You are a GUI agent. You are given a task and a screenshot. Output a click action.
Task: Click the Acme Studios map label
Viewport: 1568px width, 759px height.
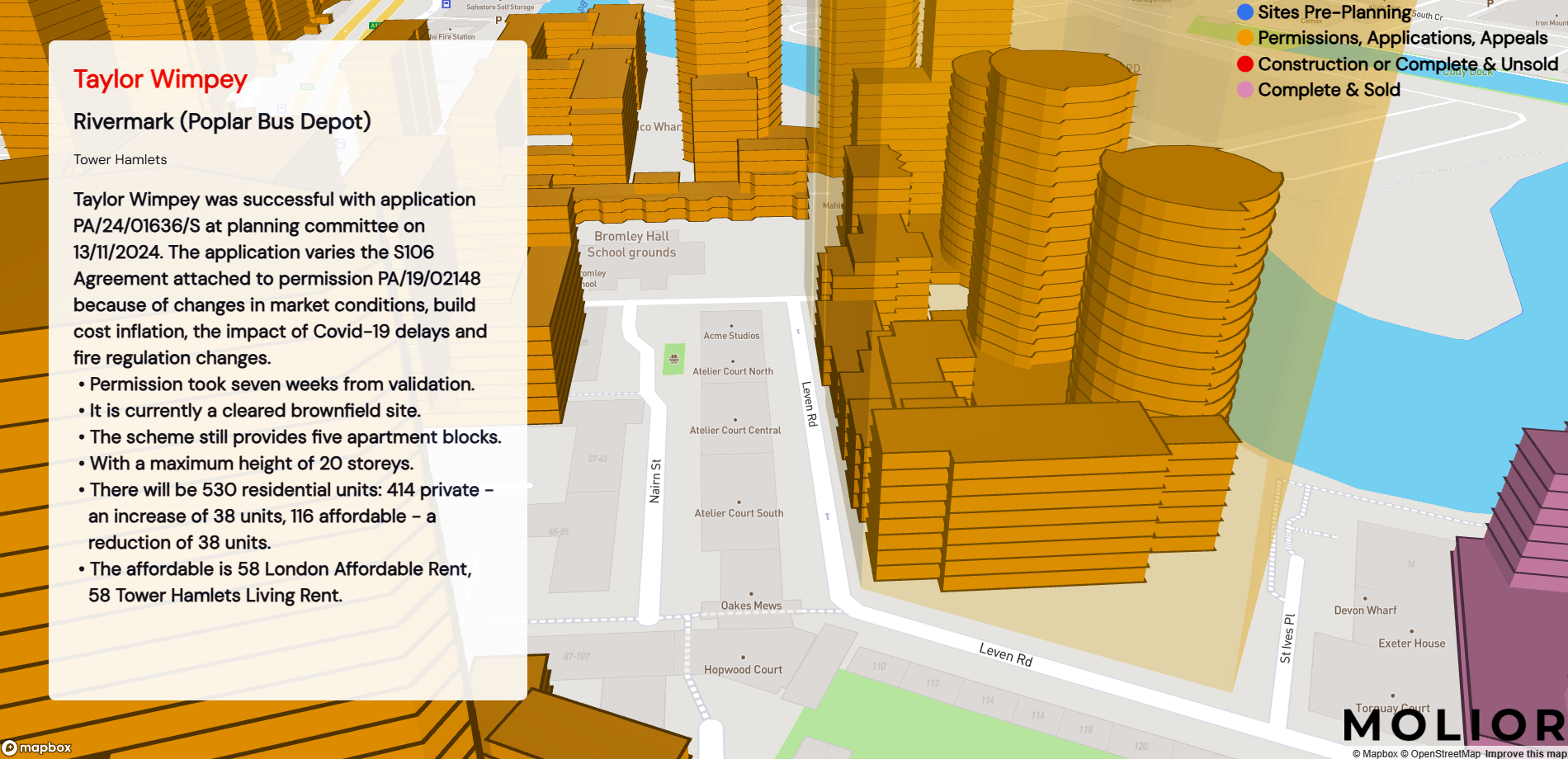(731, 336)
